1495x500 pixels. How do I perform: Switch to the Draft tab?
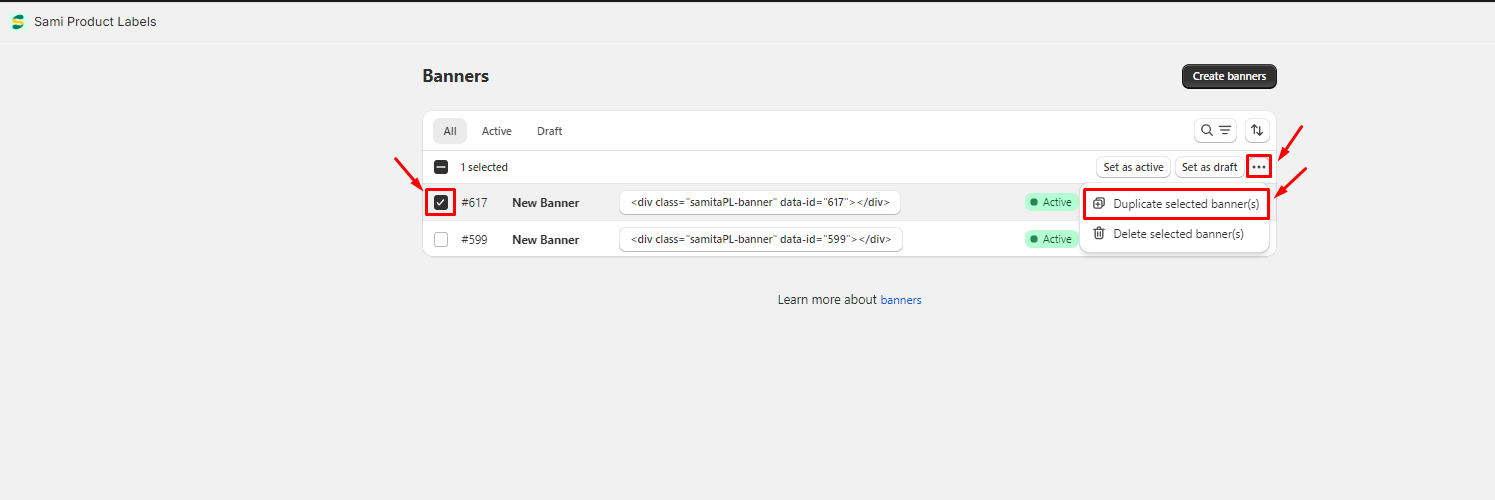pos(549,131)
